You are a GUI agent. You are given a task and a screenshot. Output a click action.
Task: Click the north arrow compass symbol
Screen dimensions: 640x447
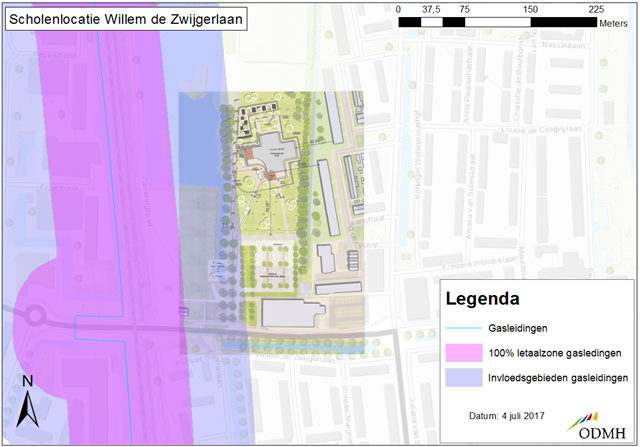[x=27, y=402]
